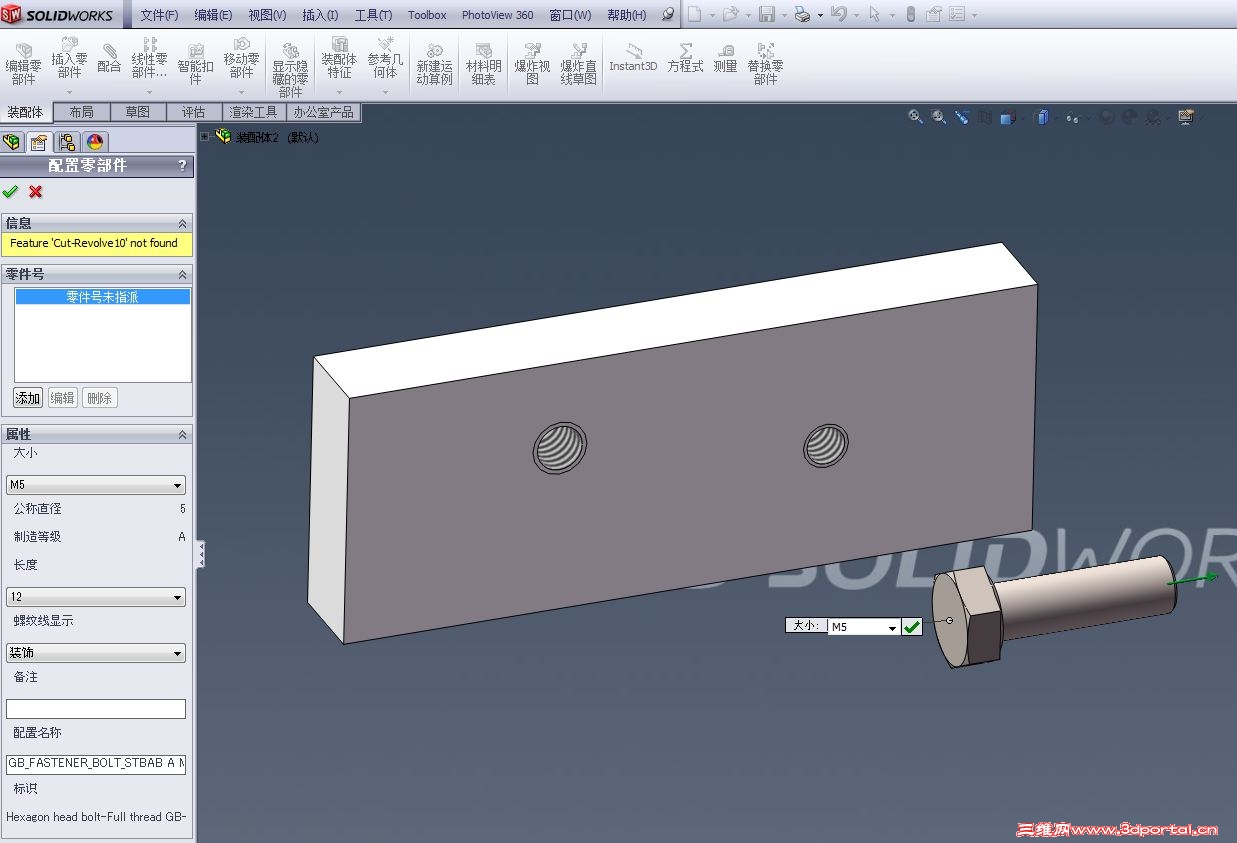The width and height of the screenshot is (1237, 843).
Task: Click the 新建运动算例 tool
Action: pyautogui.click(x=434, y=64)
